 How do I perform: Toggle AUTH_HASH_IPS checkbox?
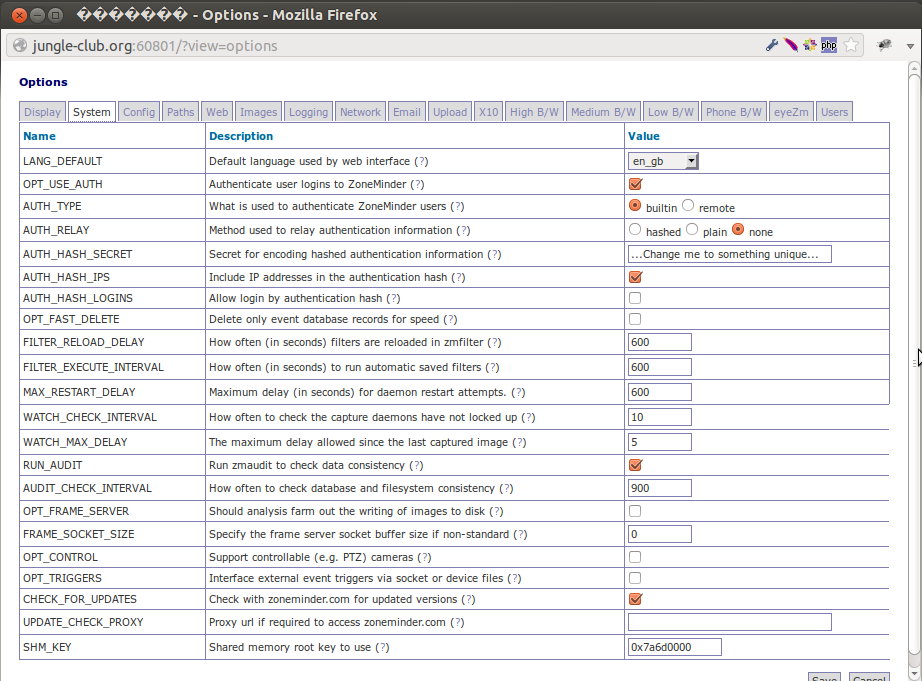click(635, 277)
